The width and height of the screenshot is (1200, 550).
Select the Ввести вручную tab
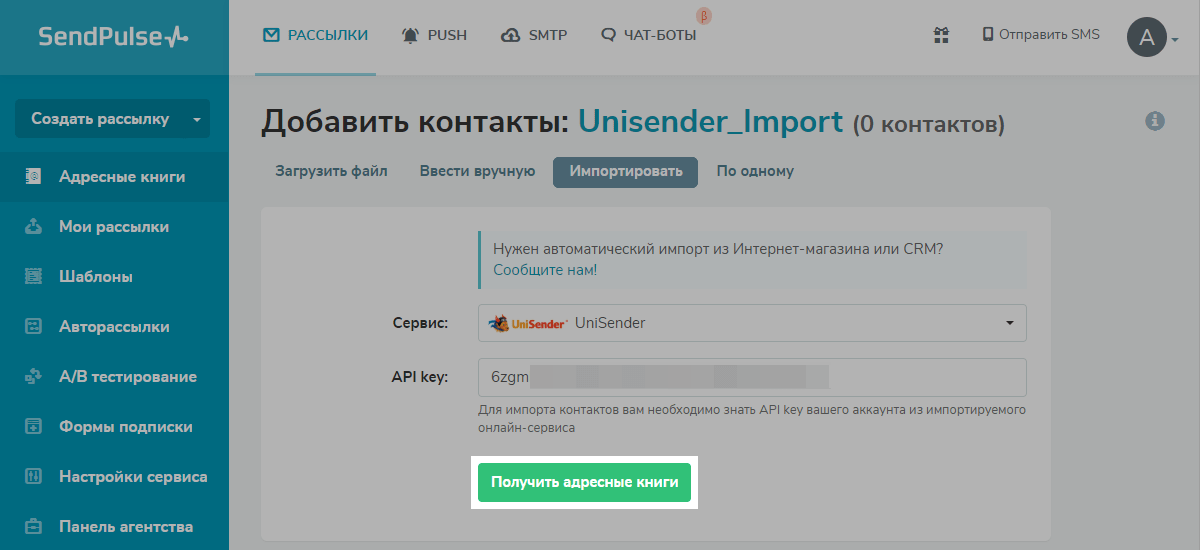click(x=477, y=171)
